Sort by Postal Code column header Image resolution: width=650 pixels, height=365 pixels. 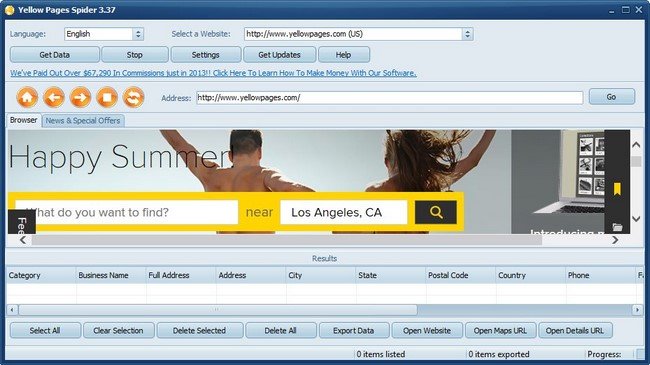click(461, 275)
